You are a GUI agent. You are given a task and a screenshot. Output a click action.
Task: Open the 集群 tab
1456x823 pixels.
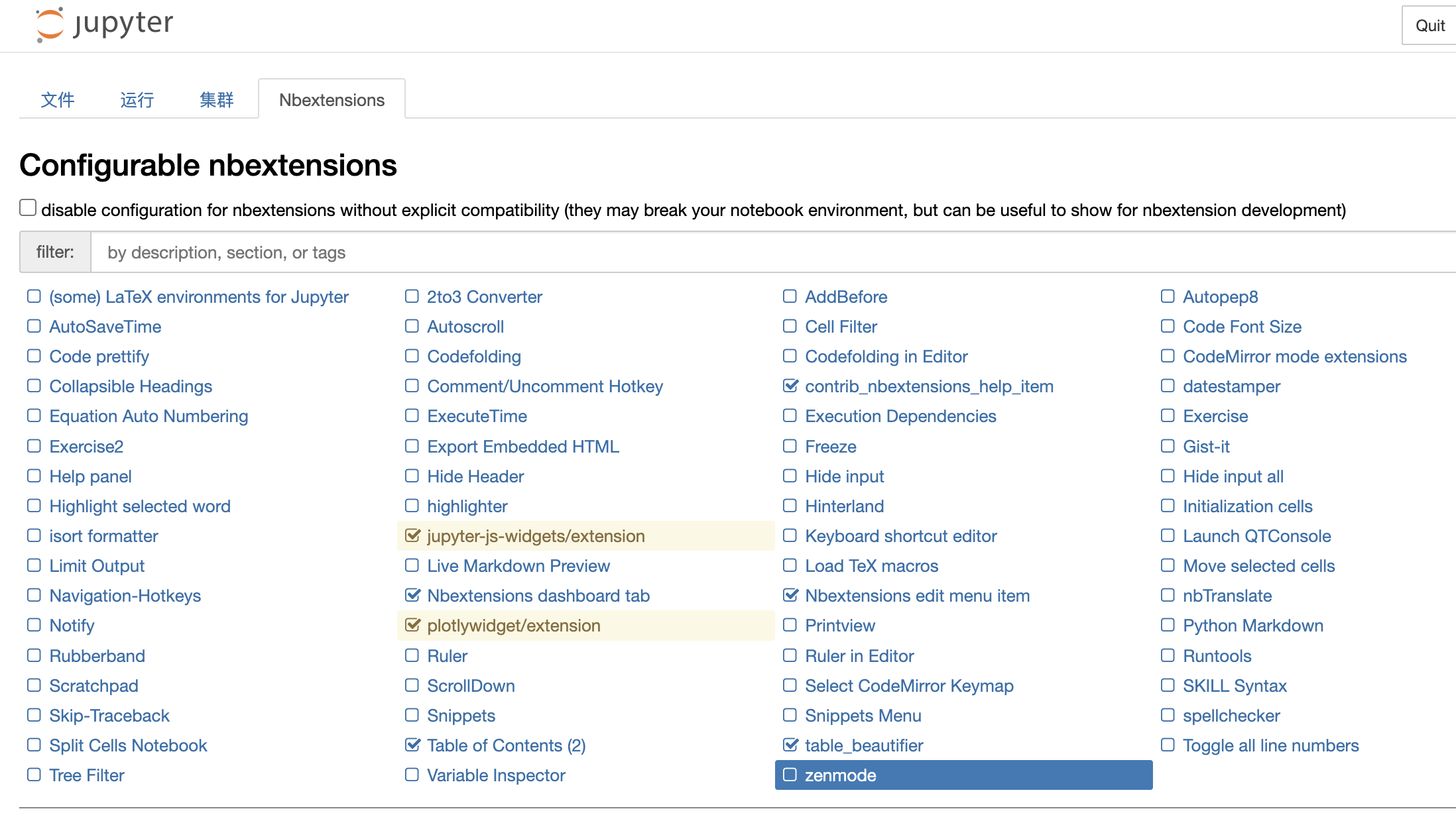tap(217, 100)
